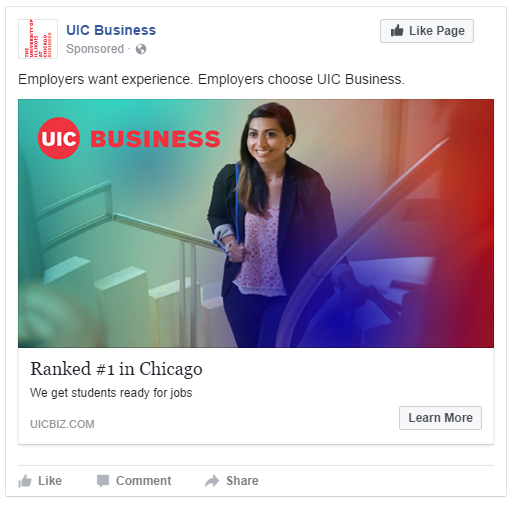This screenshot has height=510, width=514.
Task: Click the ad image of woman on stairs
Action: [256, 223]
